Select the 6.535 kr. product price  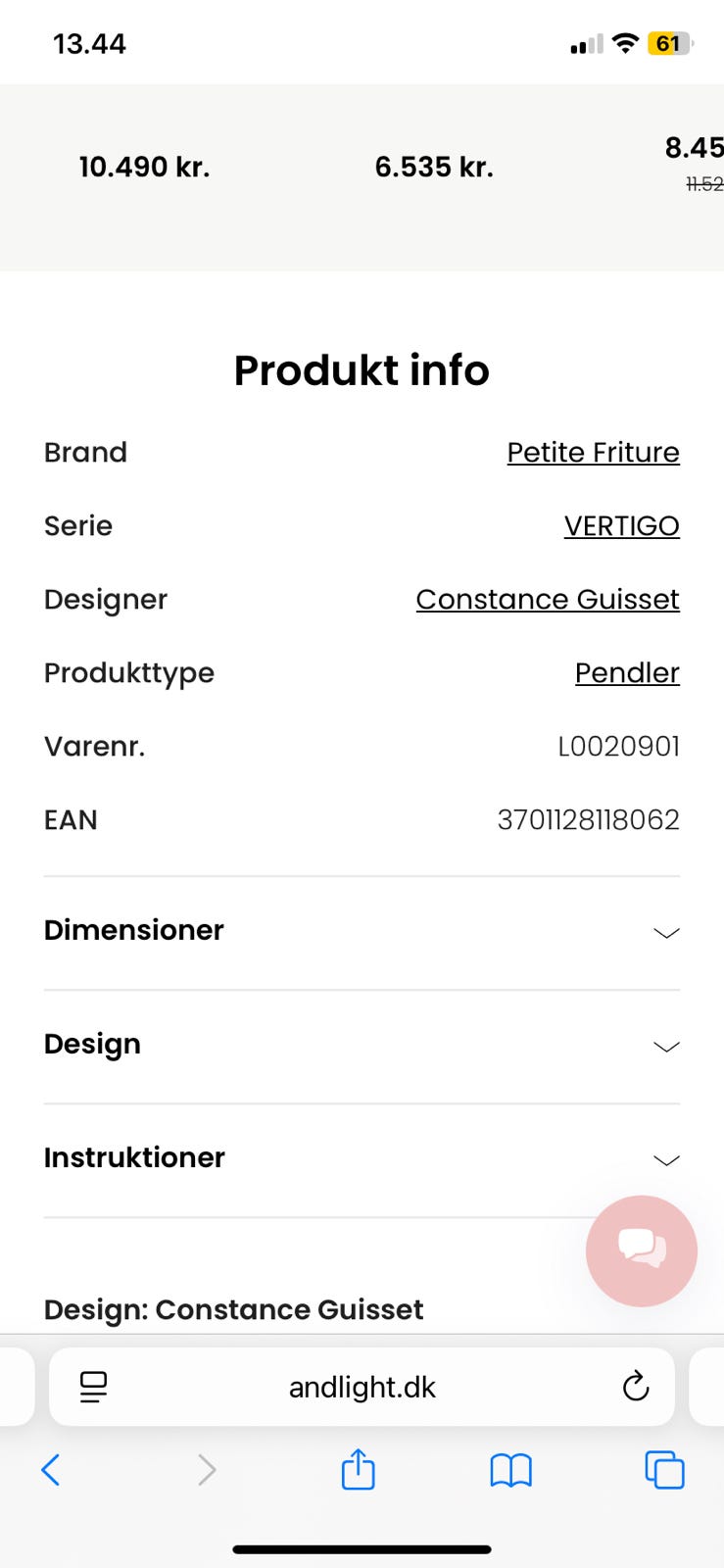click(x=434, y=168)
